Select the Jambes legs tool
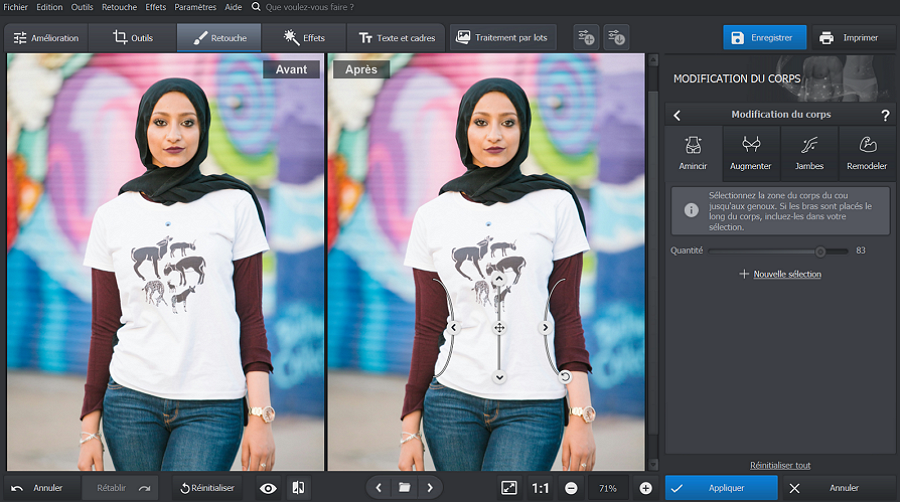The width and height of the screenshot is (900, 502). [809, 153]
